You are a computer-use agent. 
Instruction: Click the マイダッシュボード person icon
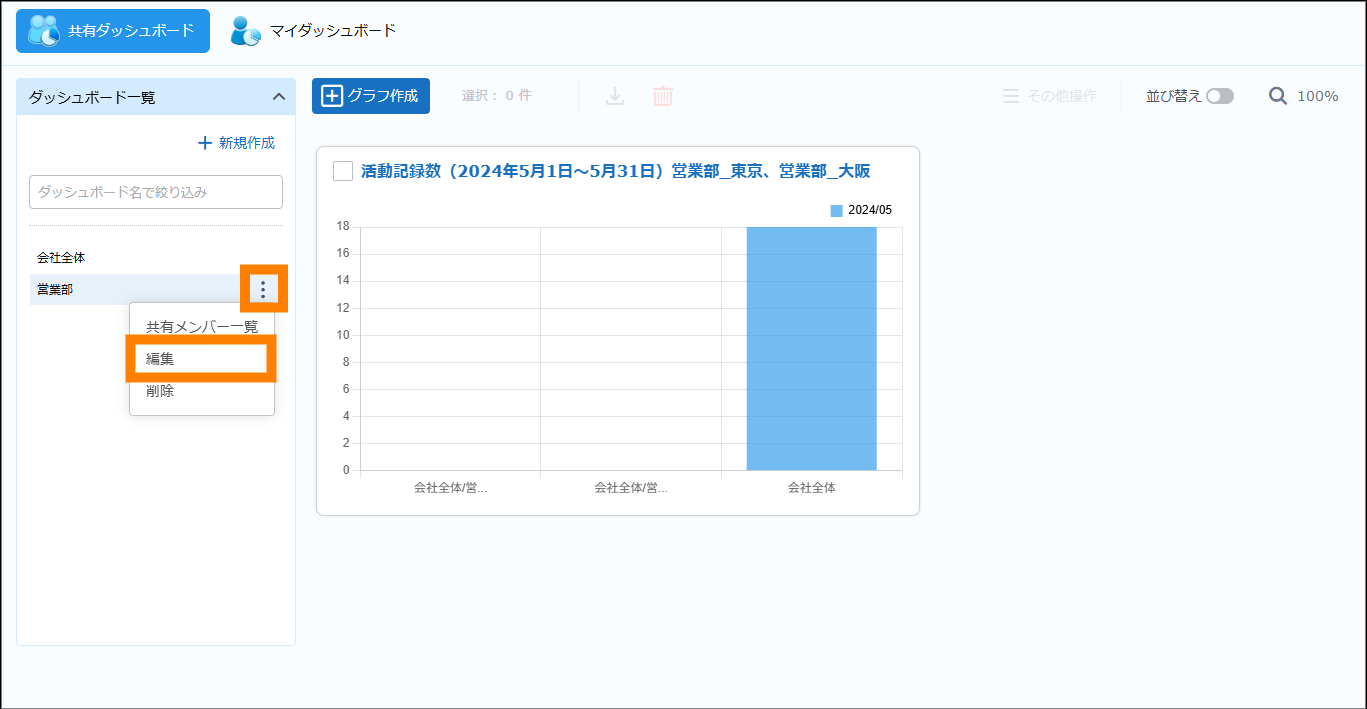[x=245, y=31]
